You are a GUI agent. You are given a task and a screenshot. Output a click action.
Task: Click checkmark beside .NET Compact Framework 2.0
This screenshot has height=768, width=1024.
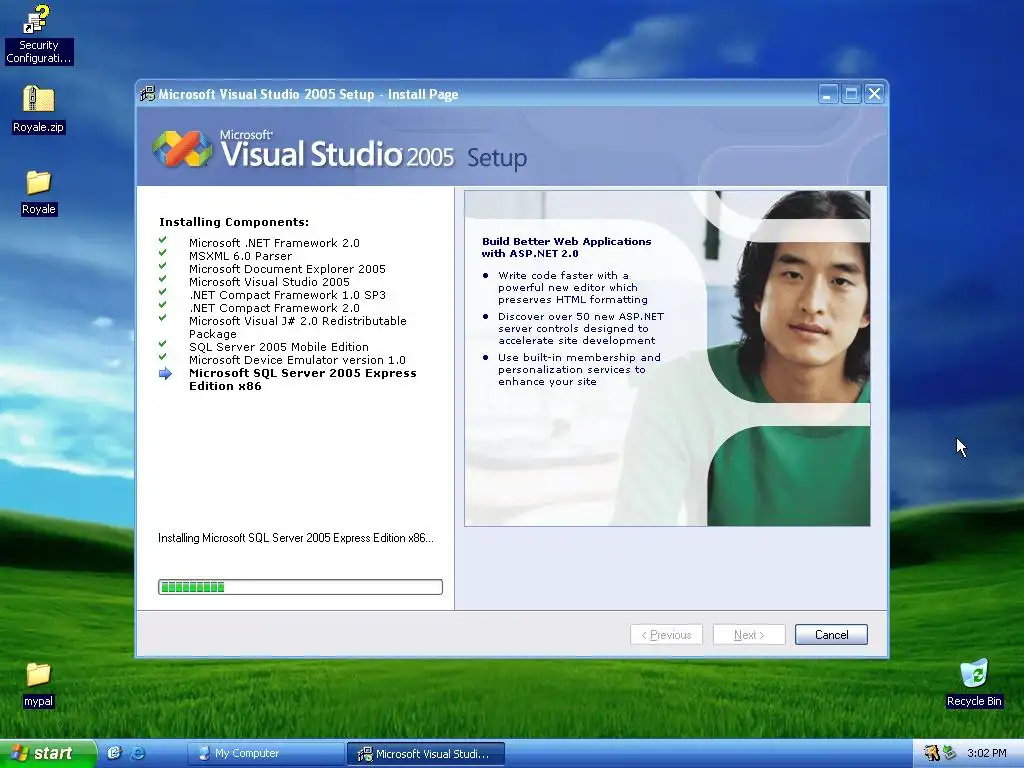163,305
